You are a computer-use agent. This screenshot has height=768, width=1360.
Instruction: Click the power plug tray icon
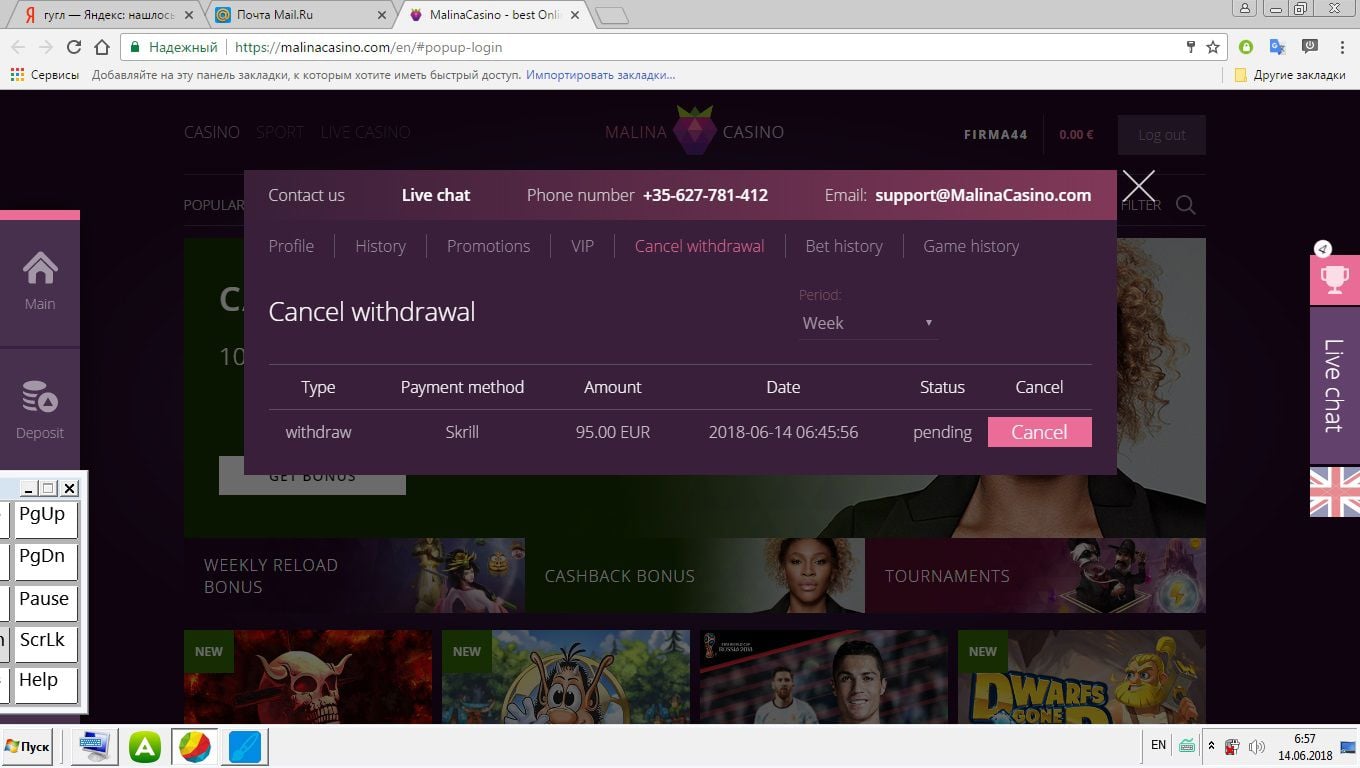(x=1233, y=746)
